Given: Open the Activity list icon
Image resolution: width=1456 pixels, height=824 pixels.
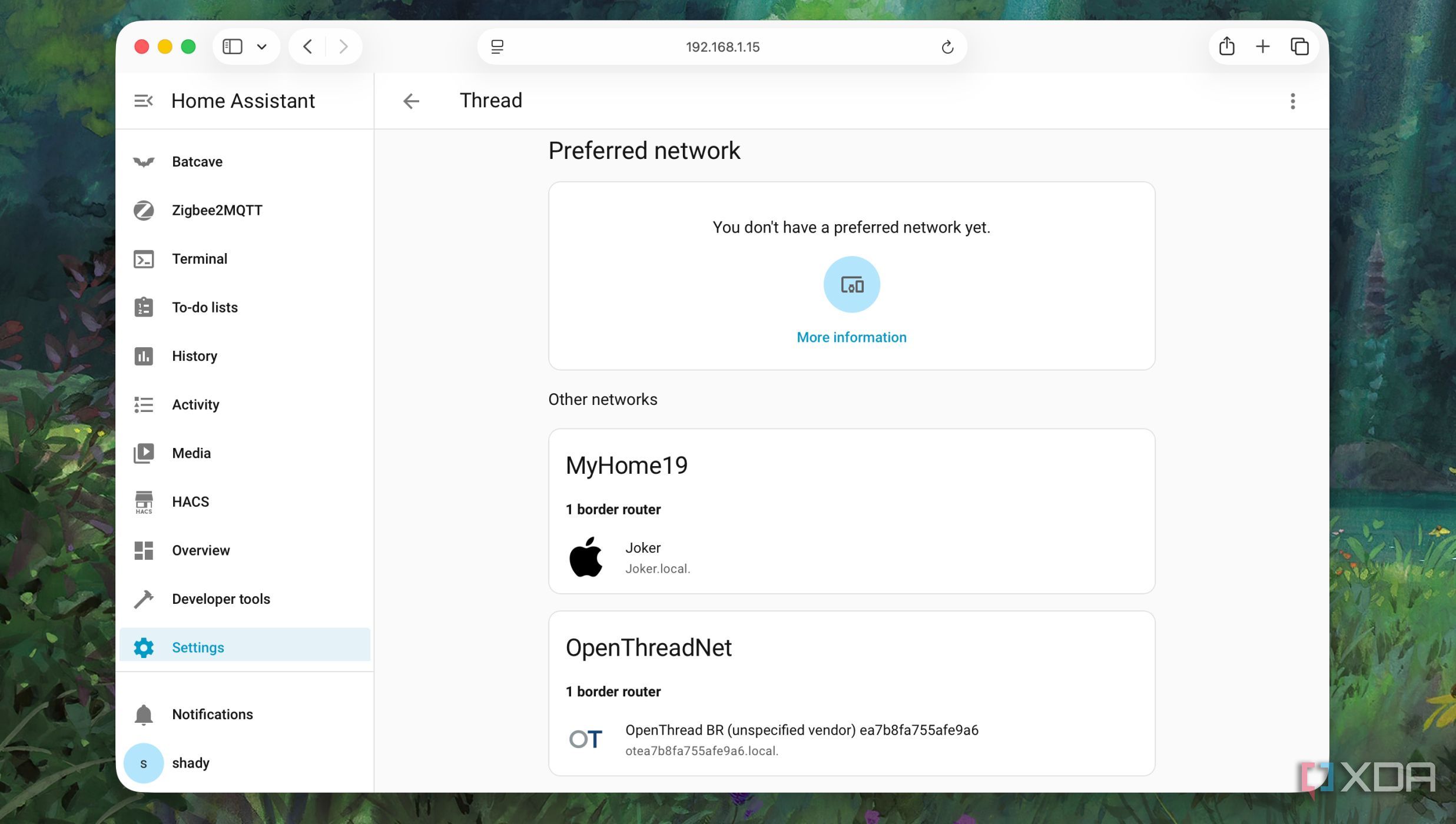Looking at the screenshot, I should point(143,404).
